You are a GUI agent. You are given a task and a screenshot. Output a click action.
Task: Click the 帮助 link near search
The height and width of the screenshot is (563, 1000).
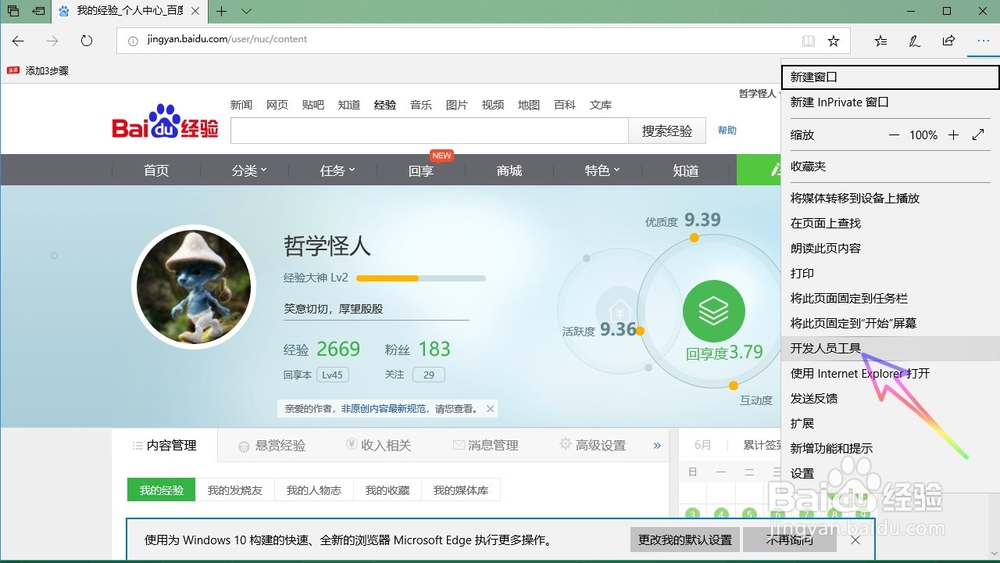tap(727, 131)
